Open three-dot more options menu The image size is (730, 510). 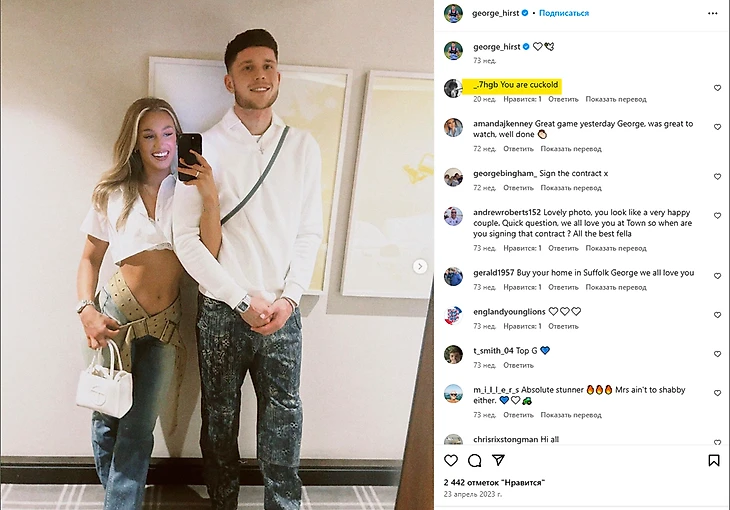point(712,14)
